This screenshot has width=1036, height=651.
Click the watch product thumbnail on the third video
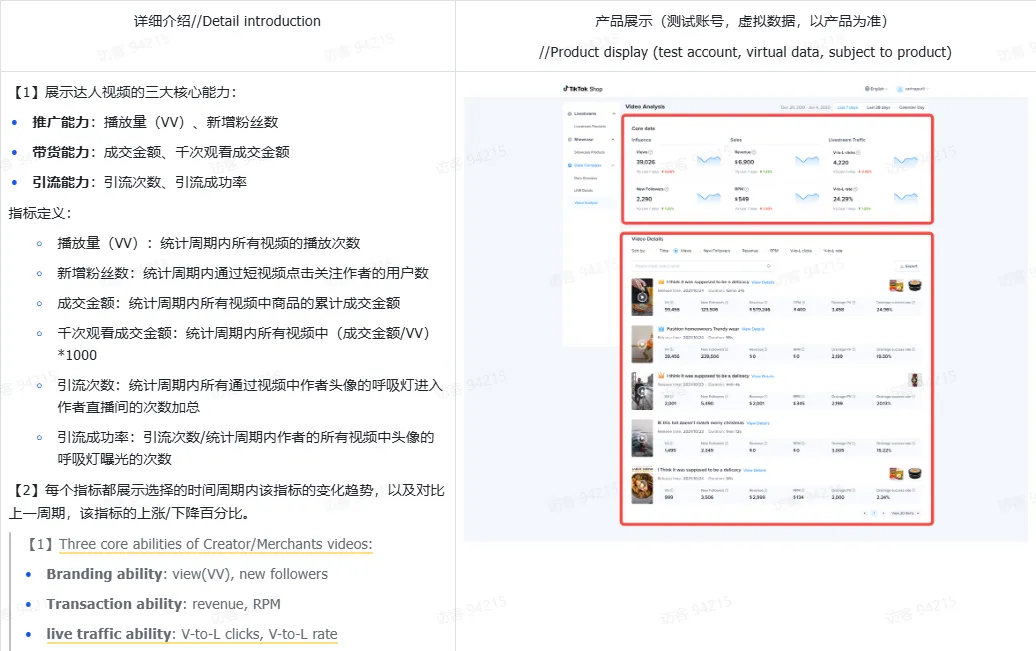(x=915, y=379)
